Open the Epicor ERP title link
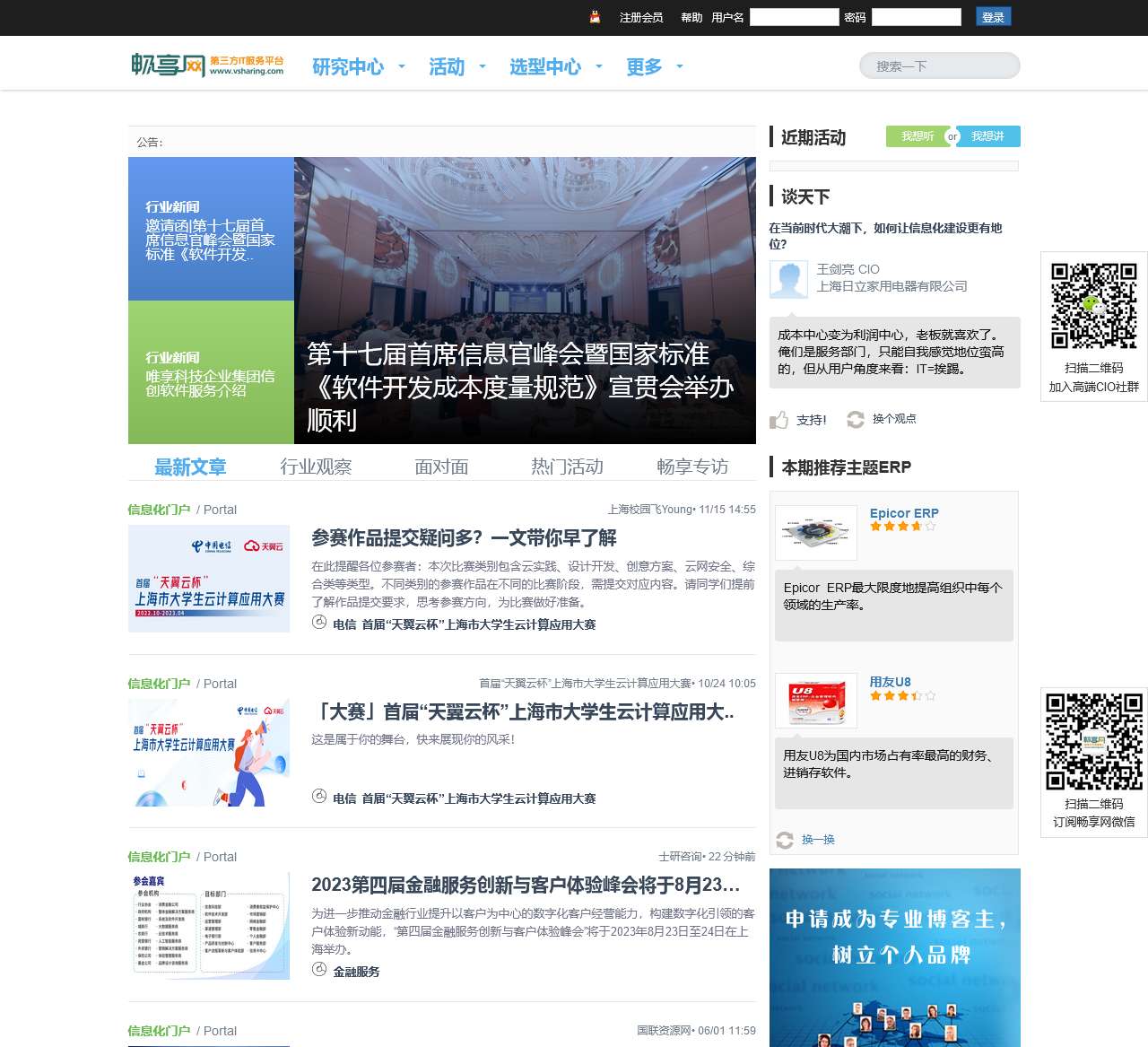The height and width of the screenshot is (1047, 1148). [904, 513]
